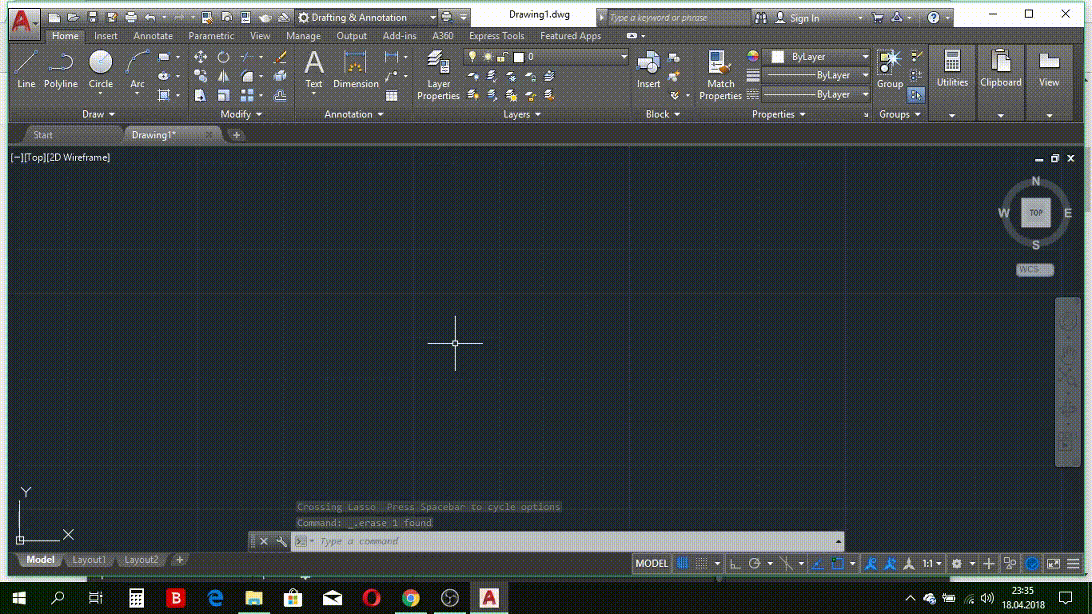Select the Line drawing tool
1092x614 pixels.
click(26, 69)
